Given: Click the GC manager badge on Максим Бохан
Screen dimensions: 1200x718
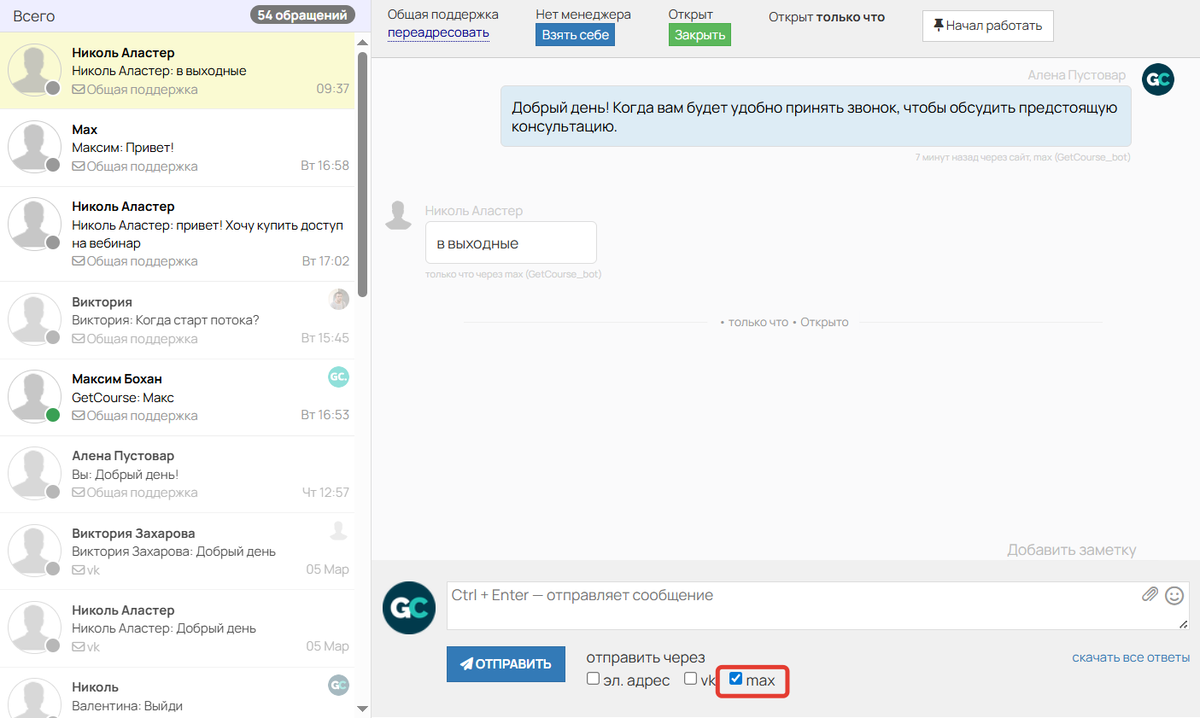Looking at the screenshot, I should (339, 377).
